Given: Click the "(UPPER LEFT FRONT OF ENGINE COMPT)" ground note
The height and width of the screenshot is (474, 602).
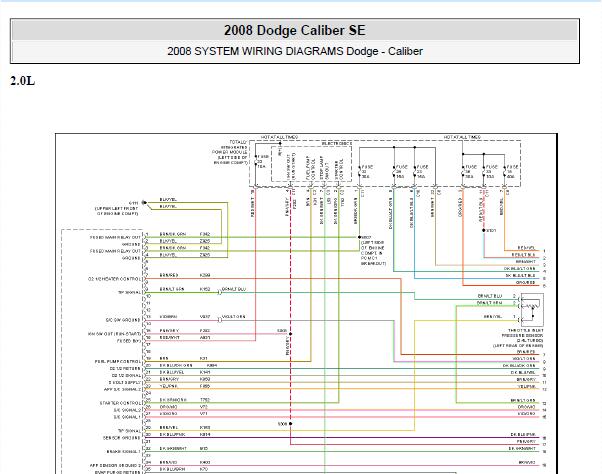Looking at the screenshot, I should (117, 211).
